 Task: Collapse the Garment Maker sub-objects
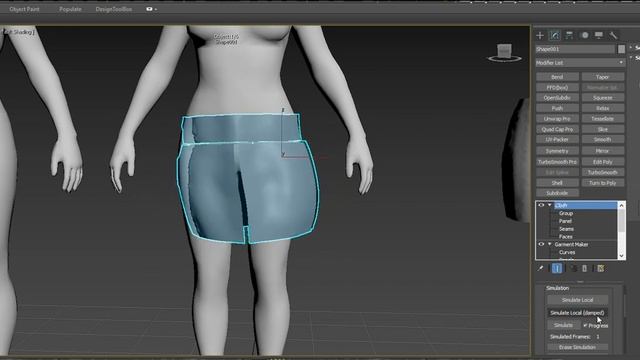pyautogui.click(x=550, y=244)
